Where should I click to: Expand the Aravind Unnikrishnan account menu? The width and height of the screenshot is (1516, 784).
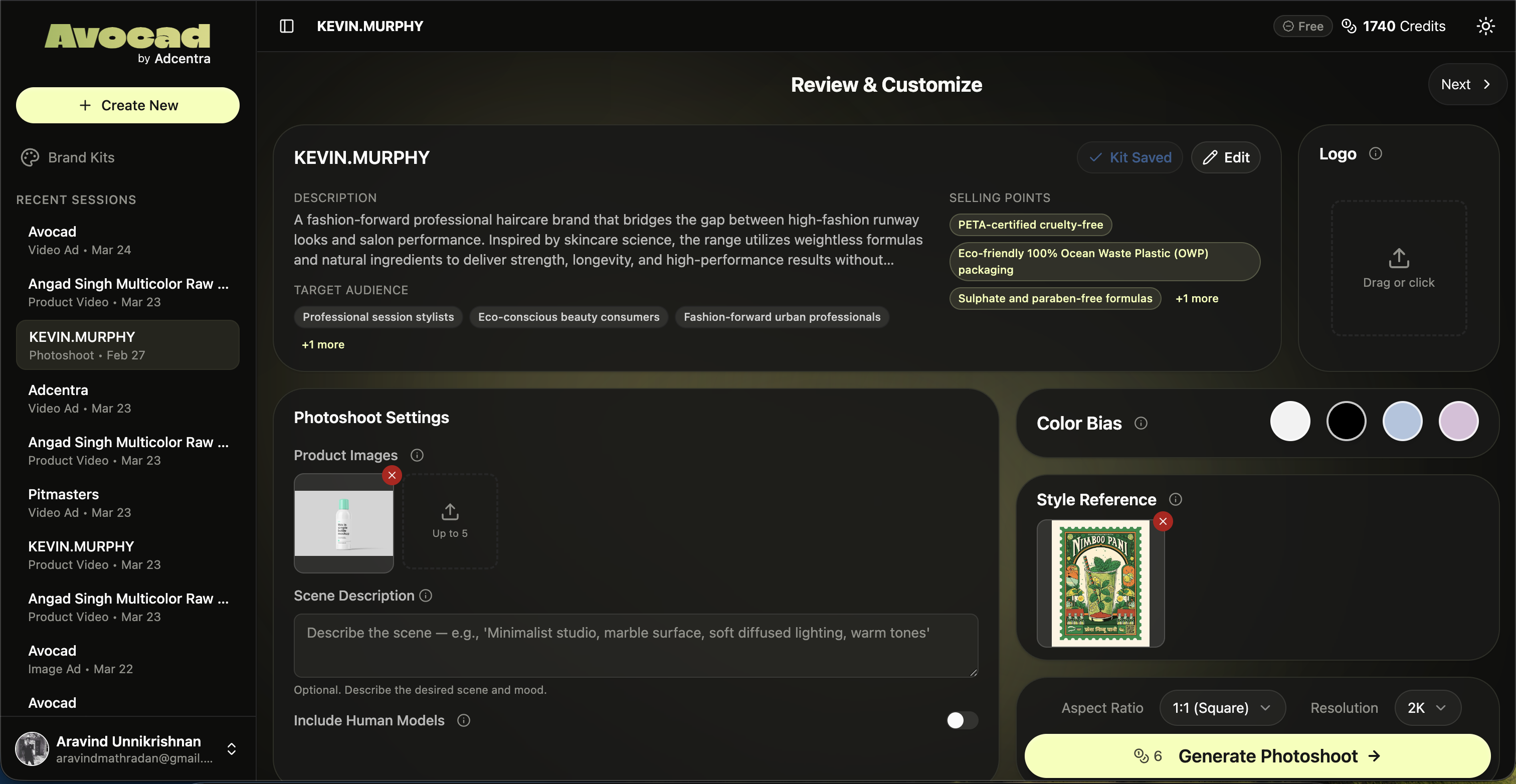[231, 749]
